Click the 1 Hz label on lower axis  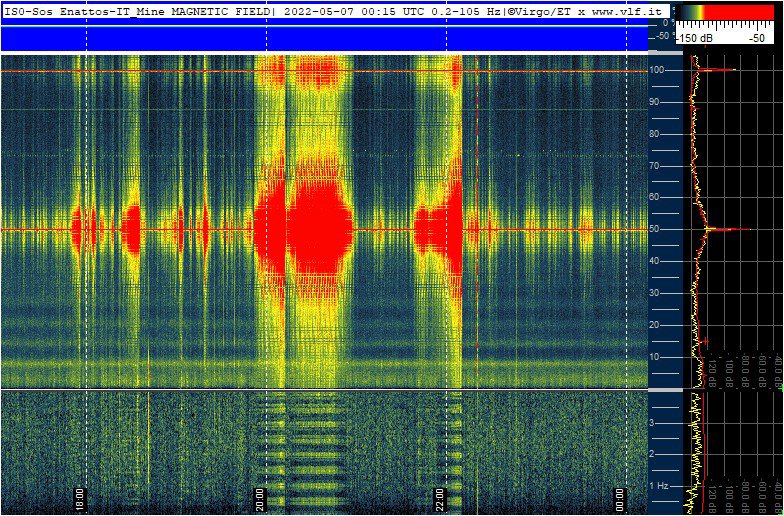(x=659, y=486)
